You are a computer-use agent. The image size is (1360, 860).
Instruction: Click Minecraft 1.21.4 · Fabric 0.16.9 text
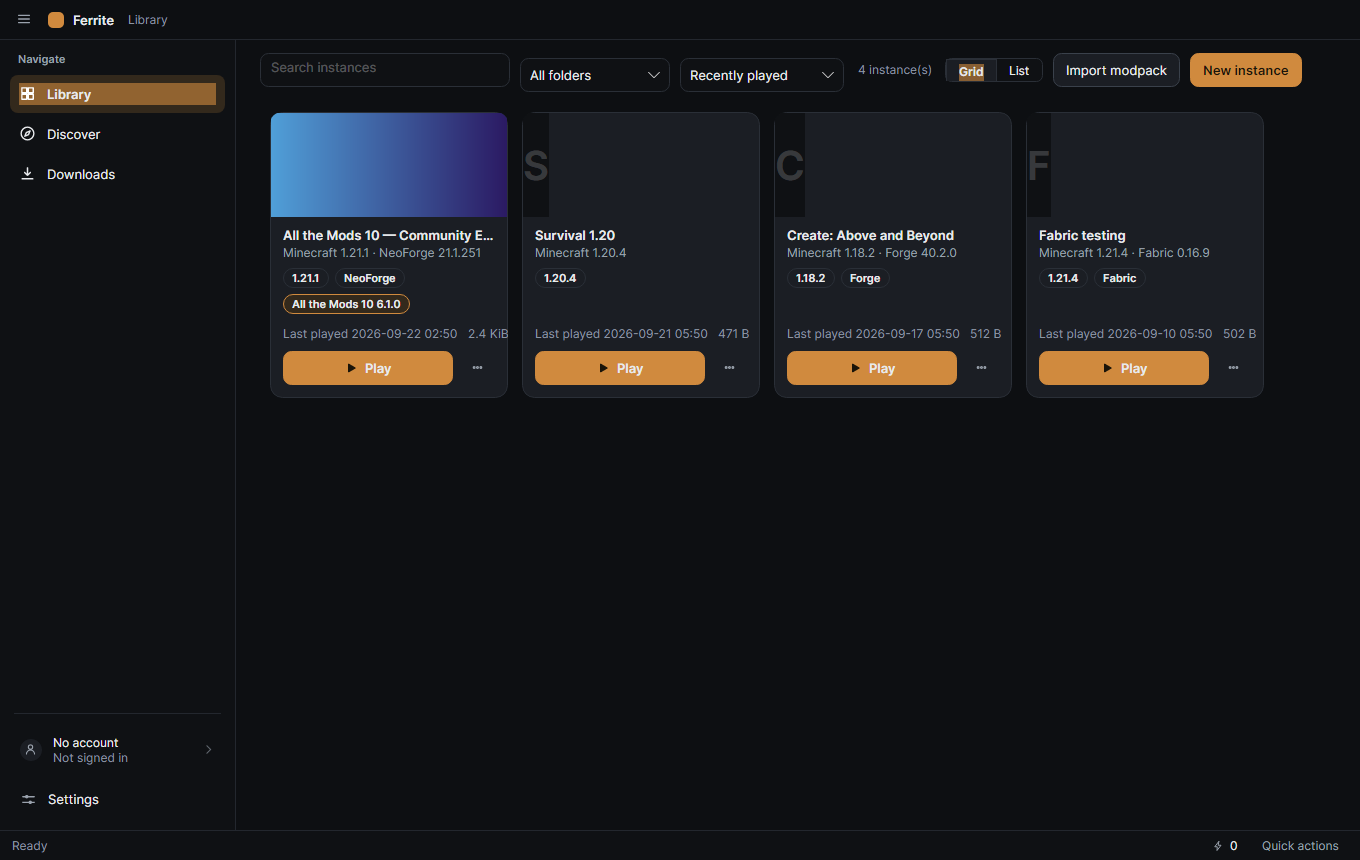click(x=1124, y=253)
